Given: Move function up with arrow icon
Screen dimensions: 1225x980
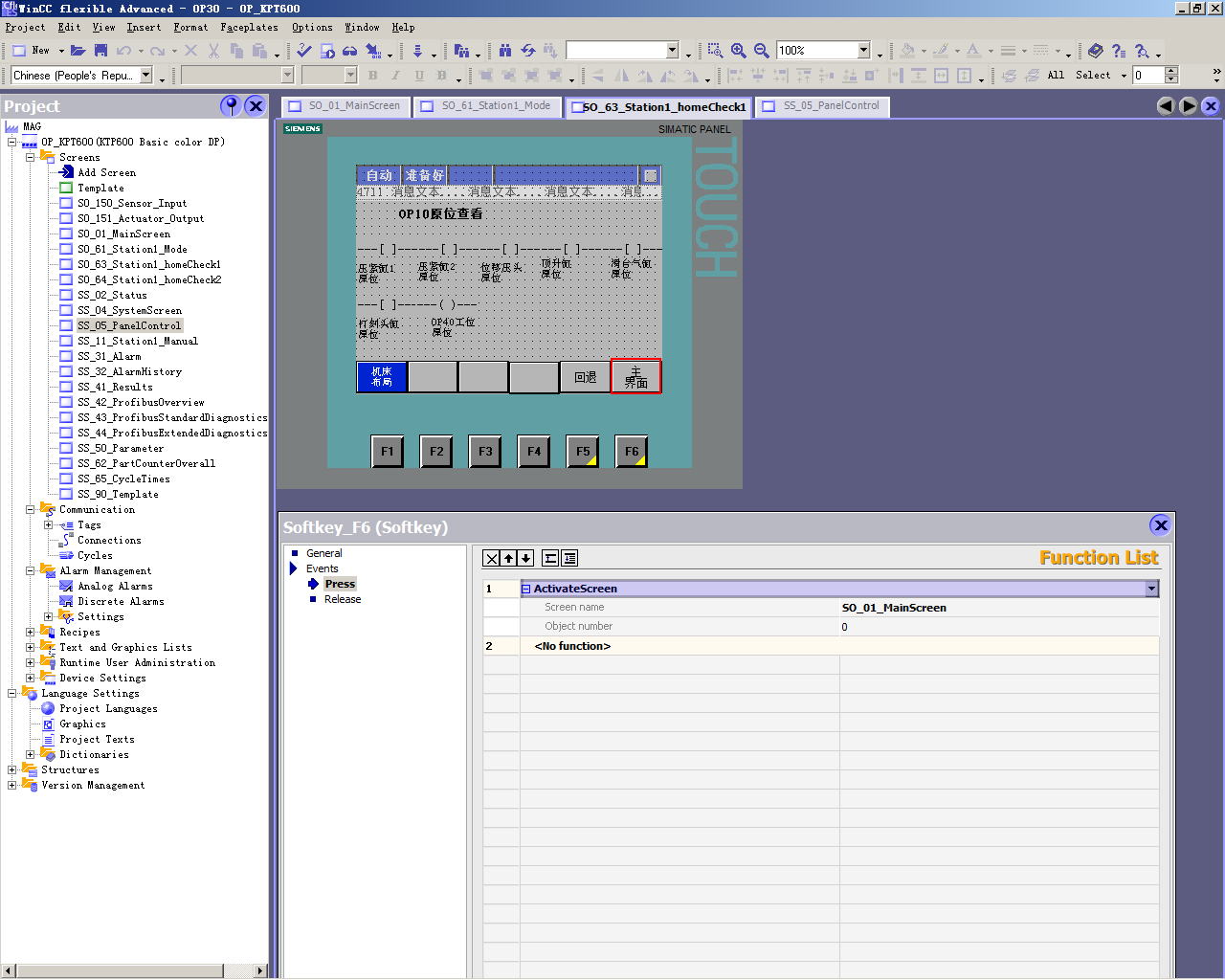Looking at the screenshot, I should [509, 559].
